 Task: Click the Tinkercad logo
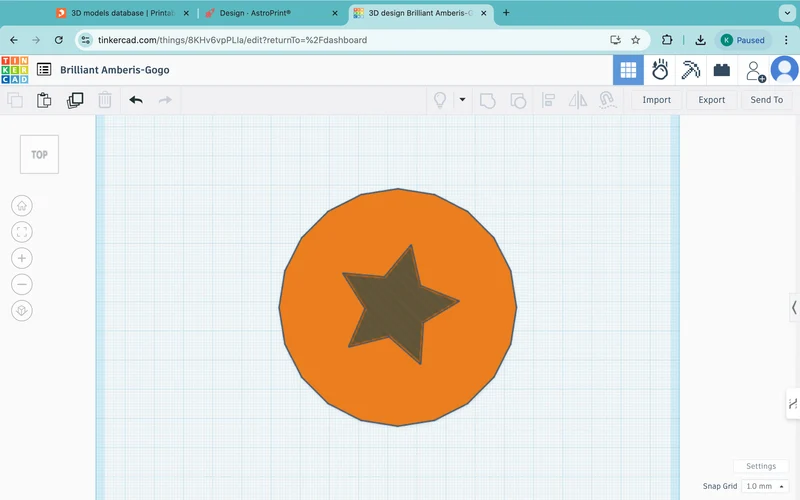click(x=15, y=70)
